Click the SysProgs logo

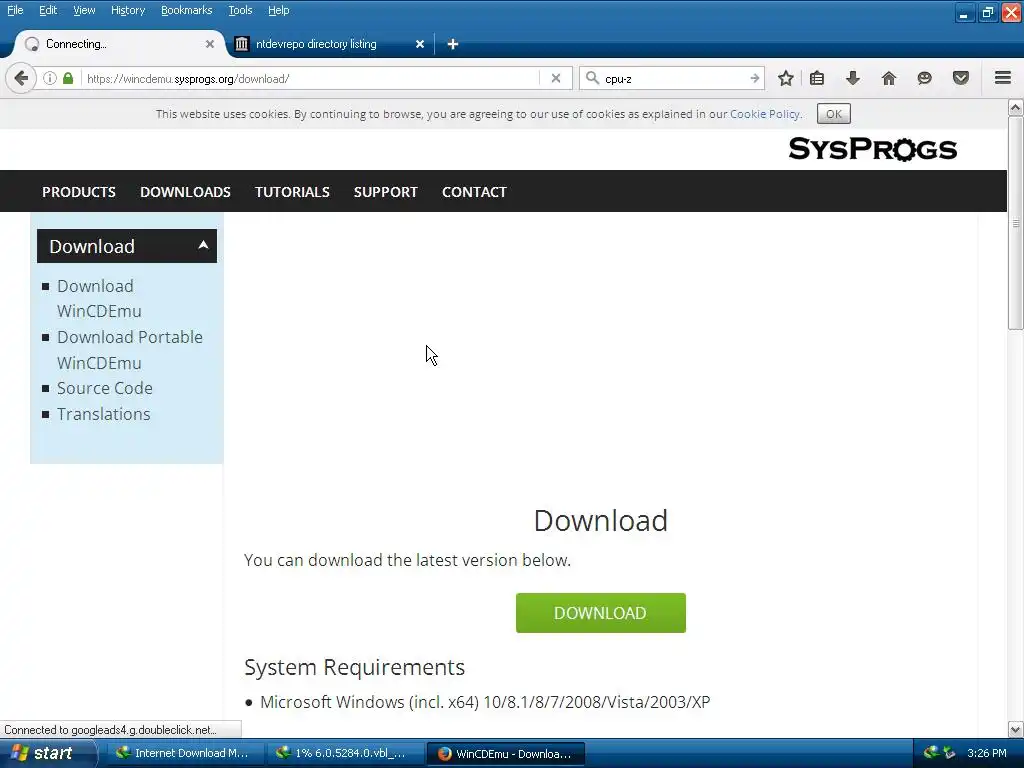point(872,149)
